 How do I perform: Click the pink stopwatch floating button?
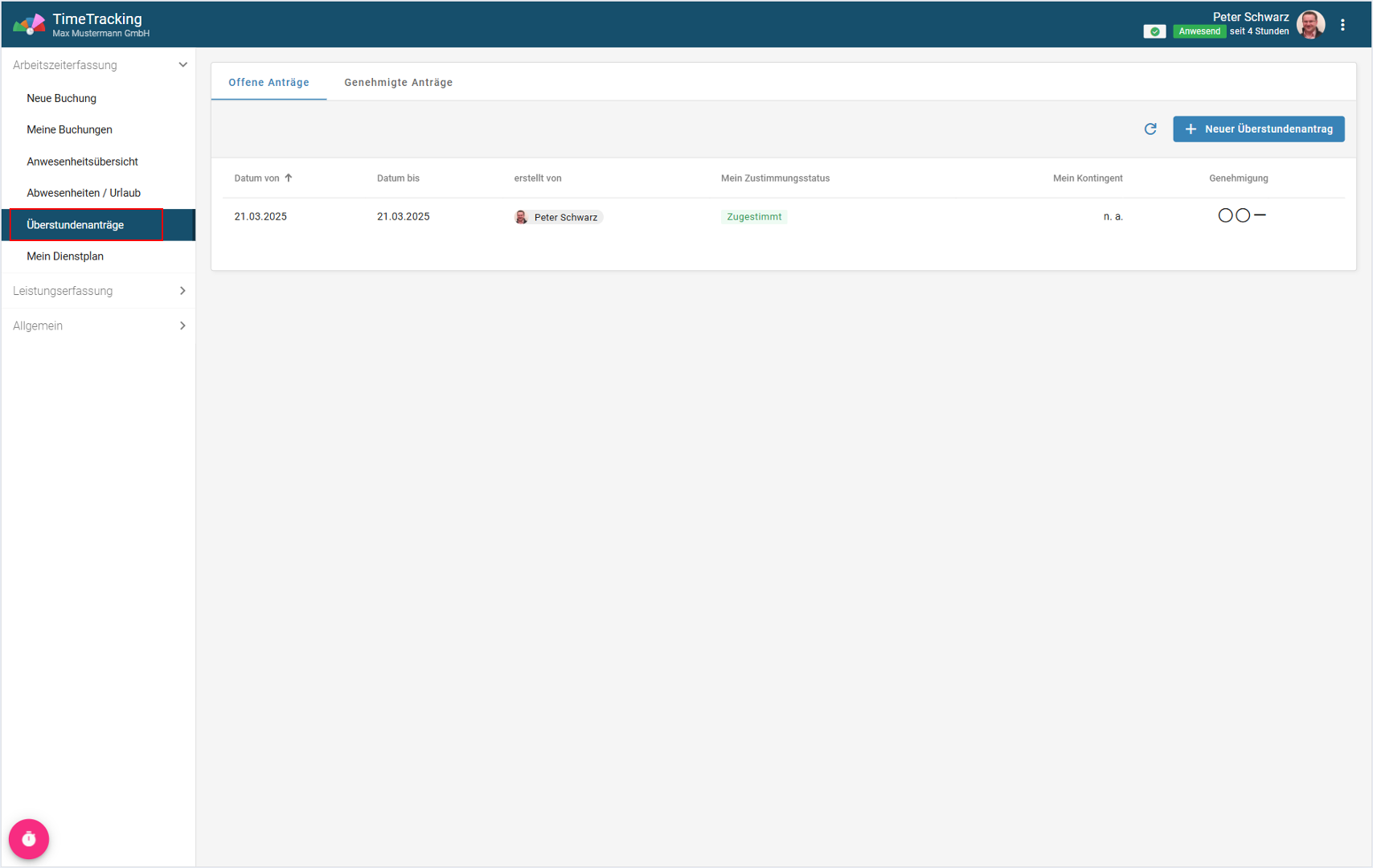point(29,839)
